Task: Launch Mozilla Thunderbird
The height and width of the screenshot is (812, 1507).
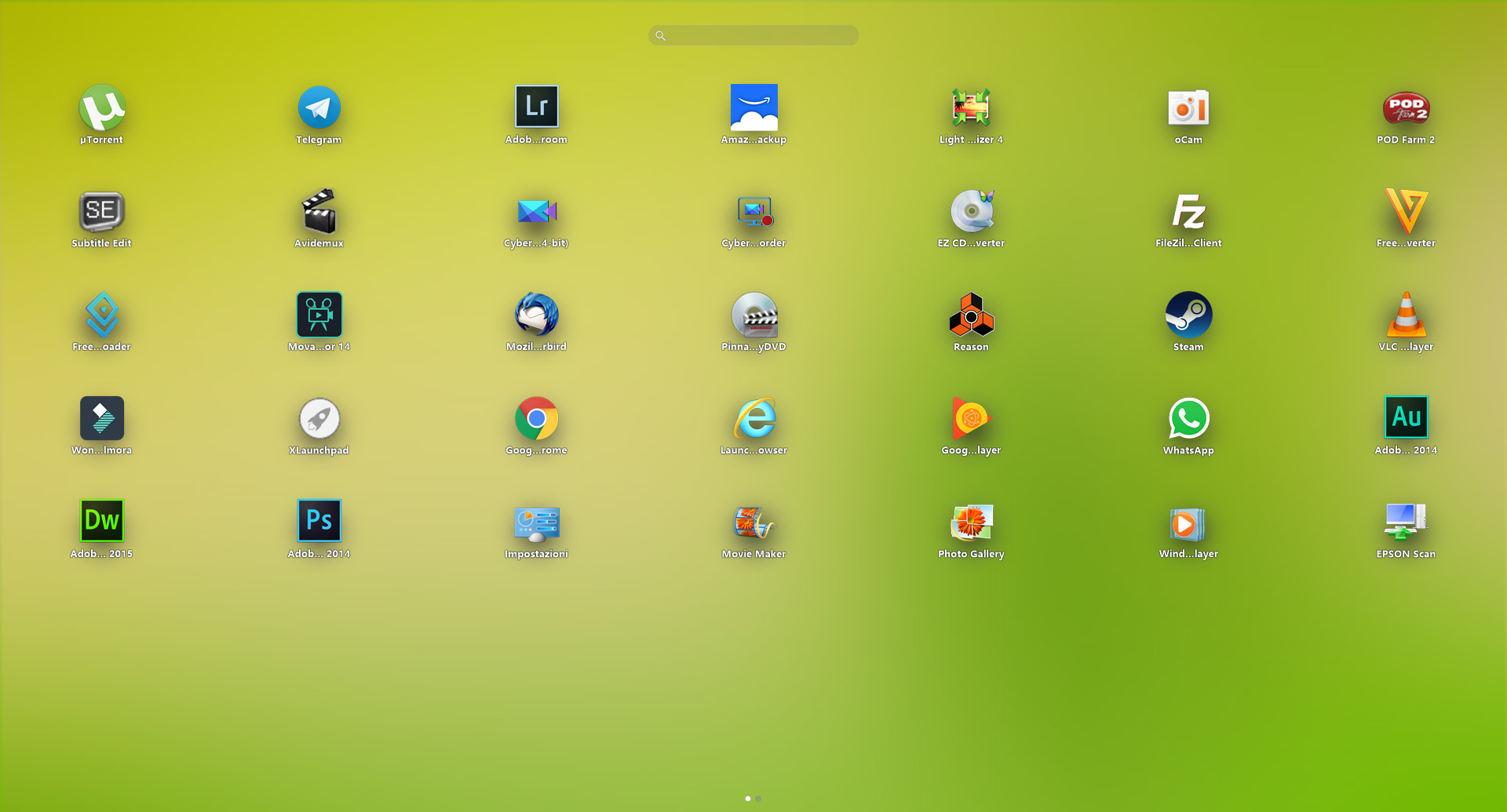Action: (x=536, y=315)
